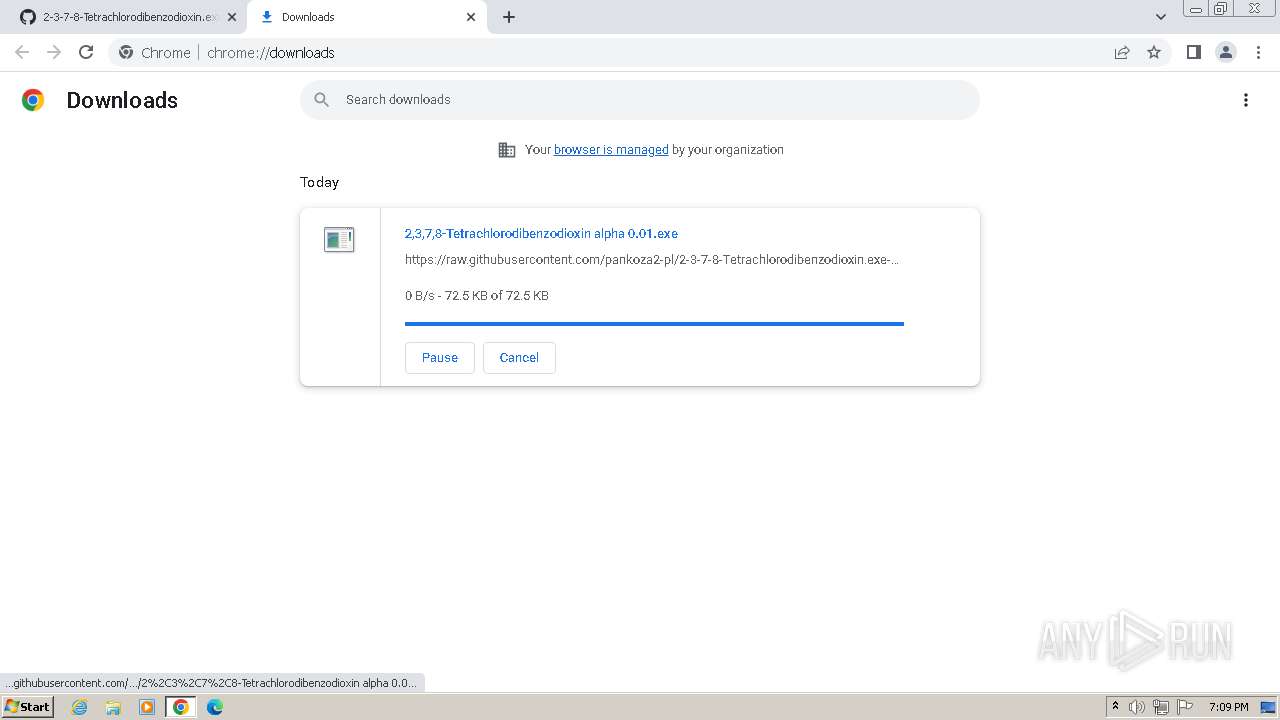
Task: Open Downloads page more actions menu
Action: click(1246, 100)
